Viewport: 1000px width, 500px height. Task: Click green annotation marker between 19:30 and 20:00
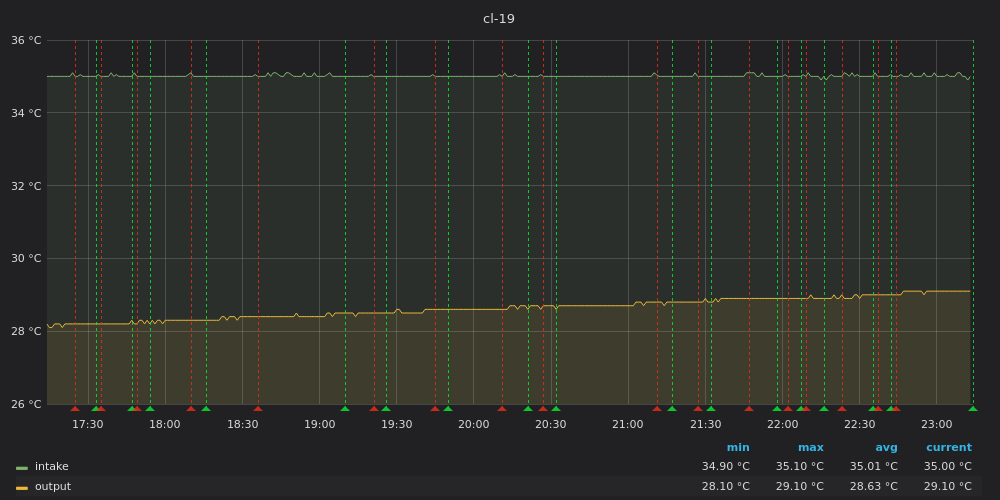448,408
